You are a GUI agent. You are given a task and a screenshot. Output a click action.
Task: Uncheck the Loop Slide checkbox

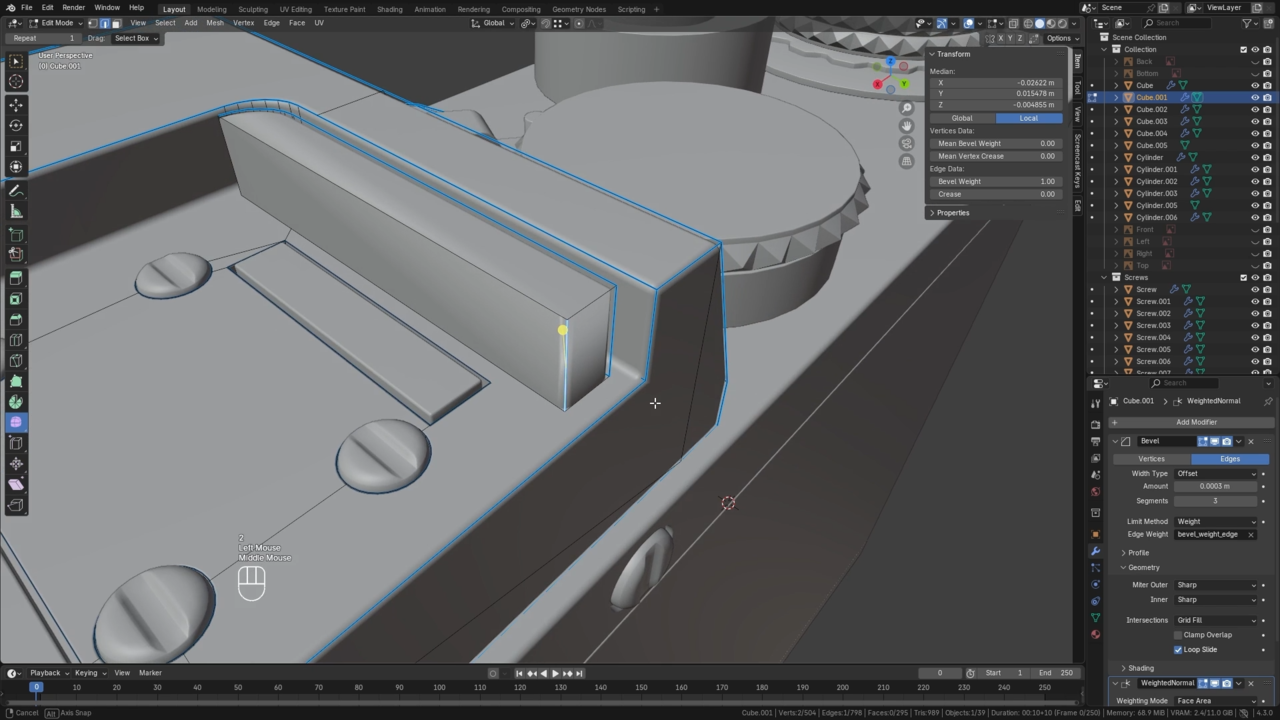pos(1178,650)
